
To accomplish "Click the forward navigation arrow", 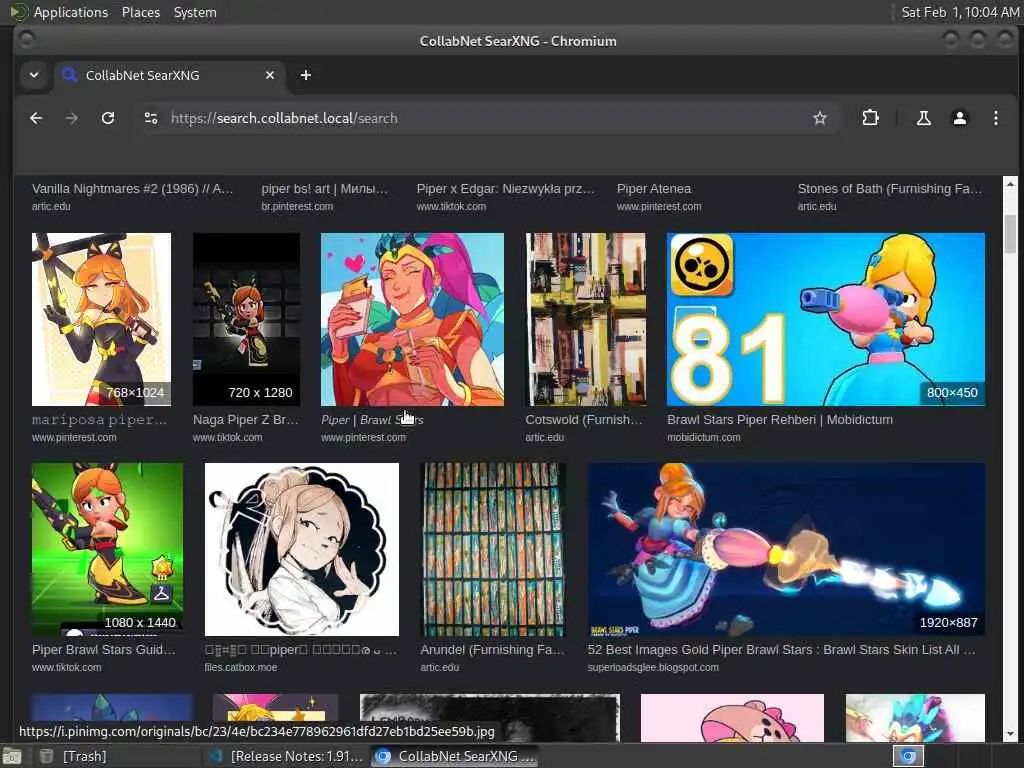I will 72,118.
